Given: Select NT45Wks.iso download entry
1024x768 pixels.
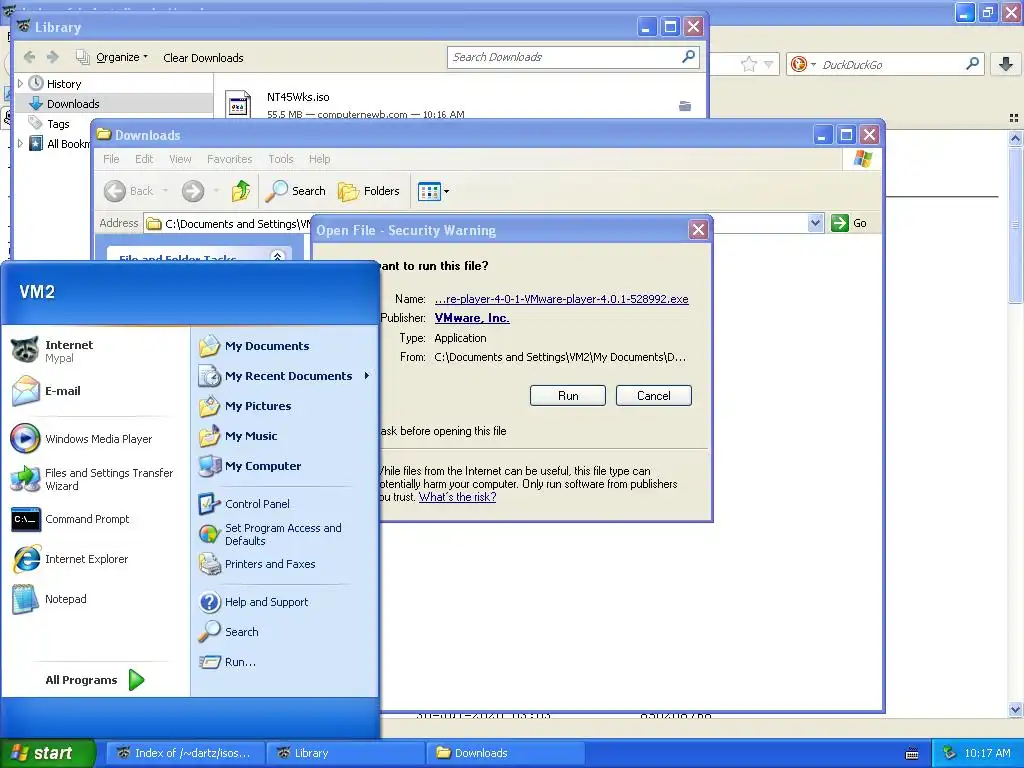Looking at the screenshot, I should pyautogui.click(x=460, y=104).
